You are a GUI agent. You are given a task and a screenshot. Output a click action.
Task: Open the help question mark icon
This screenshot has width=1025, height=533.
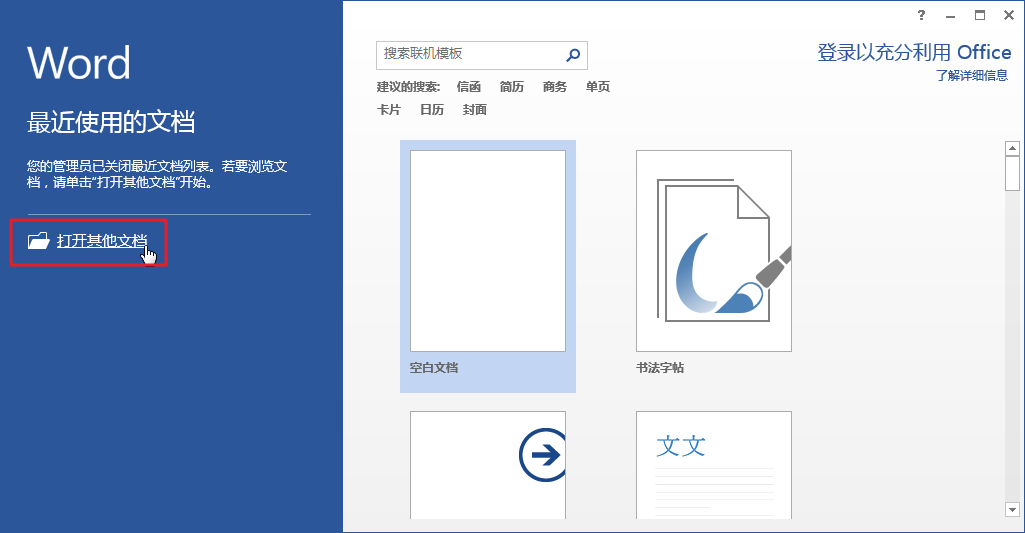click(x=921, y=15)
